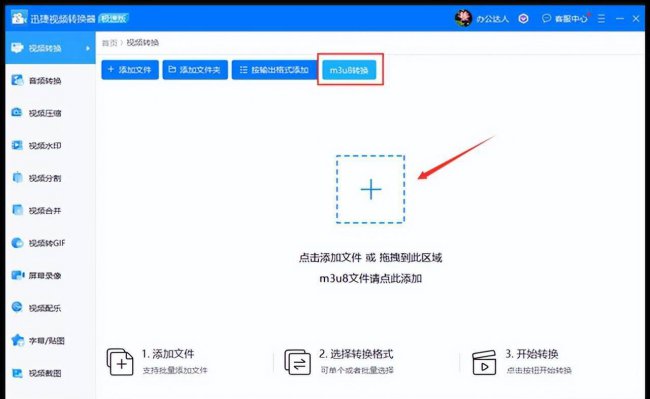Viewport: 650px width, 399px height.
Task: Click text 点击添加文件 或 拖拽到此区域
Action: [371, 258]
